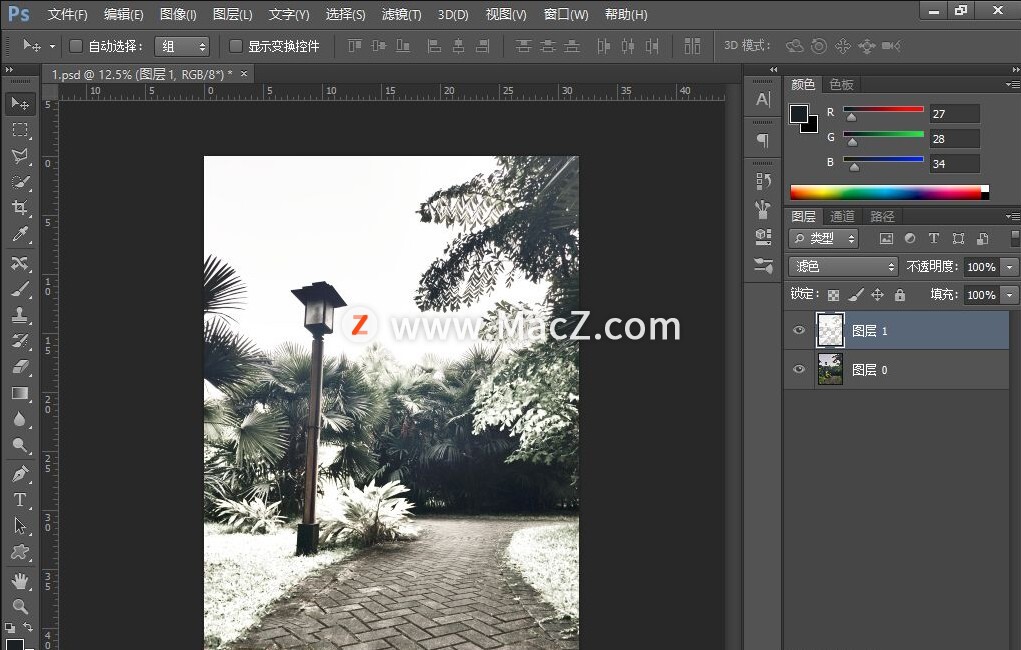Open the 图像(I) menu
Image resolution: width=1021 pixels, height=650 pixels.
[x=178, y=14]
